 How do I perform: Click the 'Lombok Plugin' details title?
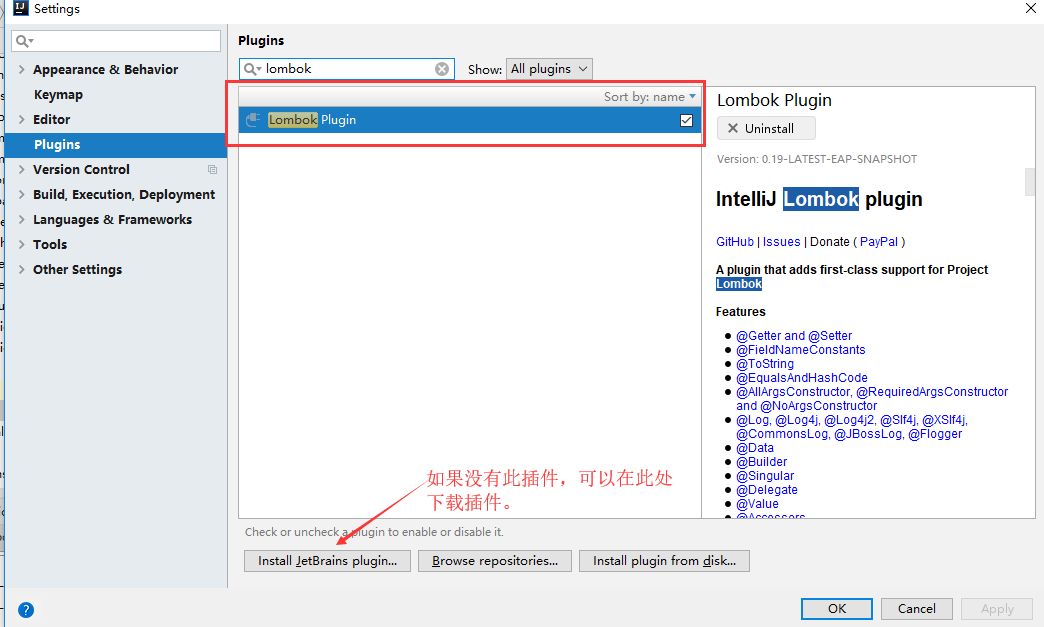(774, 100)
